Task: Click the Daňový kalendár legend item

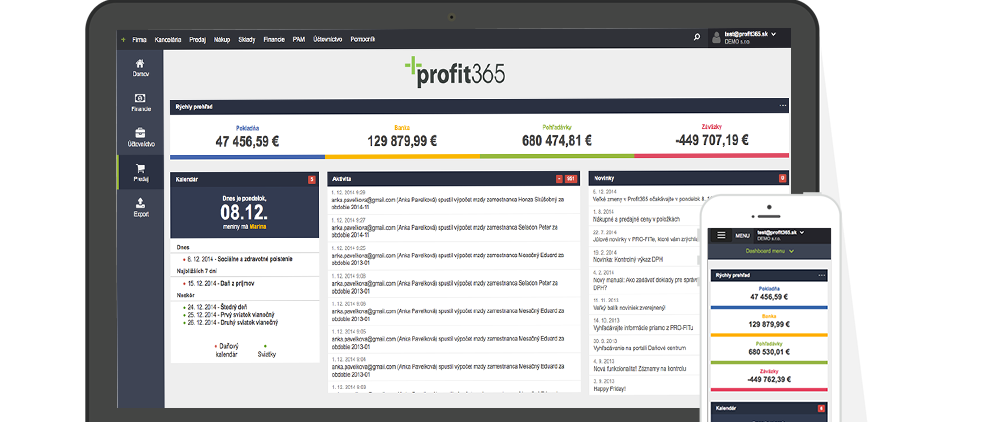Action: tap(226, 350)
